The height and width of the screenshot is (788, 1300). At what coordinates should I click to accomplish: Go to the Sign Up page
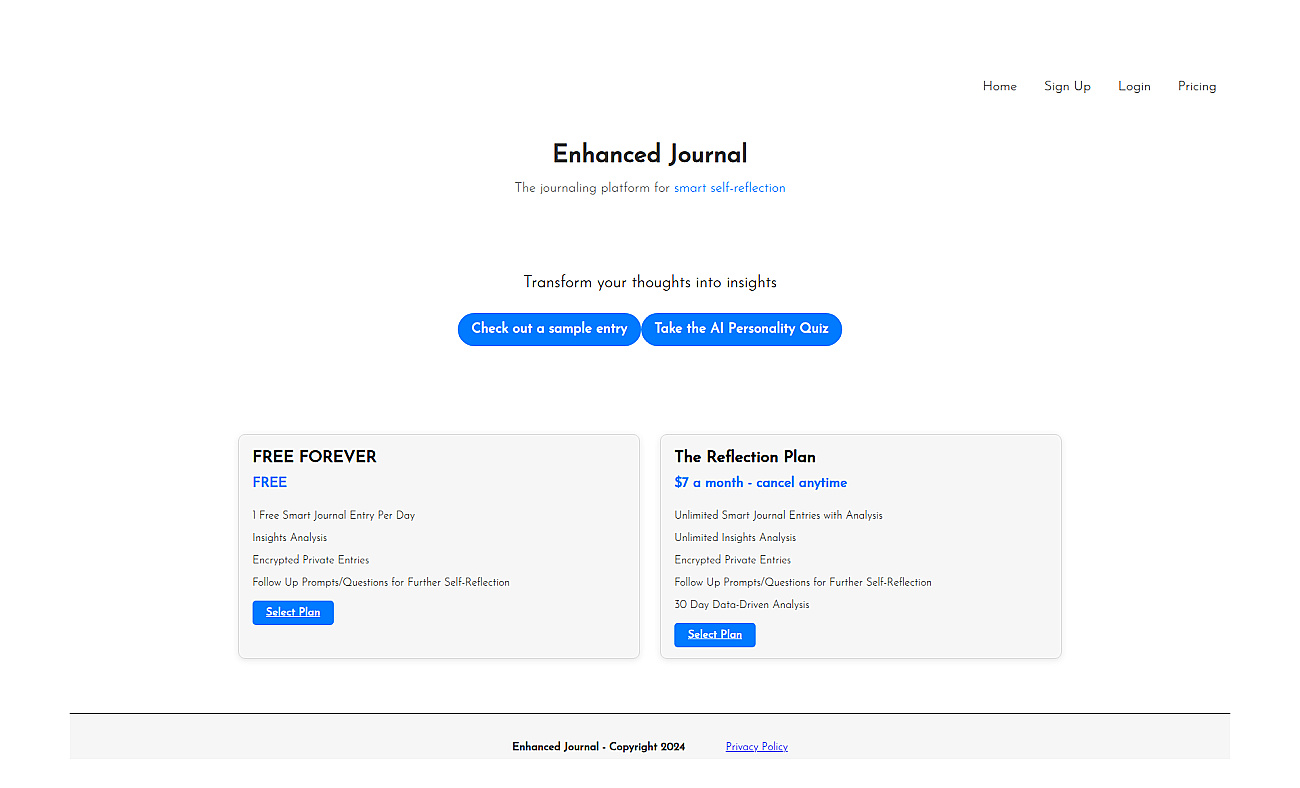click(1067, 86)
